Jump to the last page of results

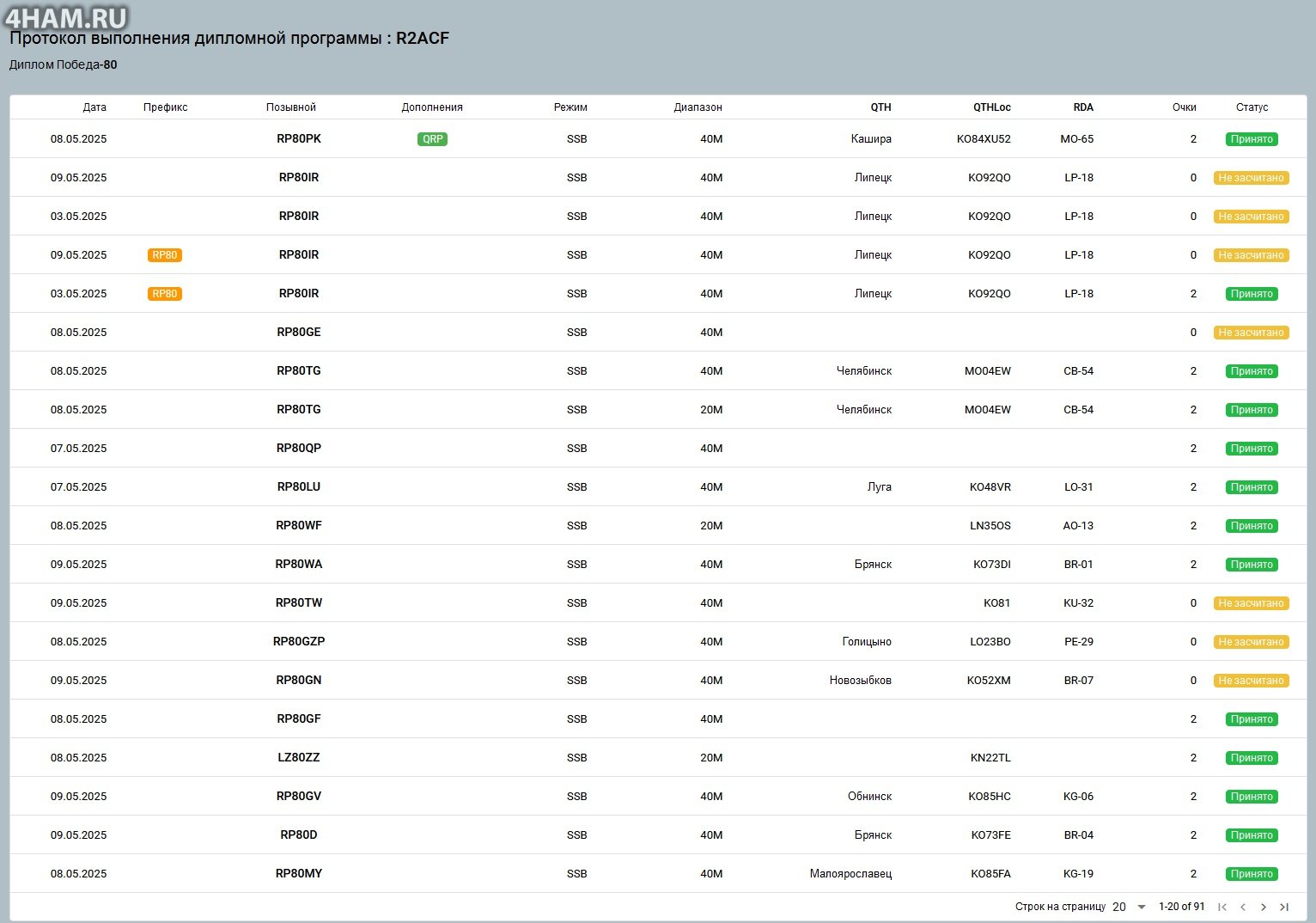coord(1284,907)
